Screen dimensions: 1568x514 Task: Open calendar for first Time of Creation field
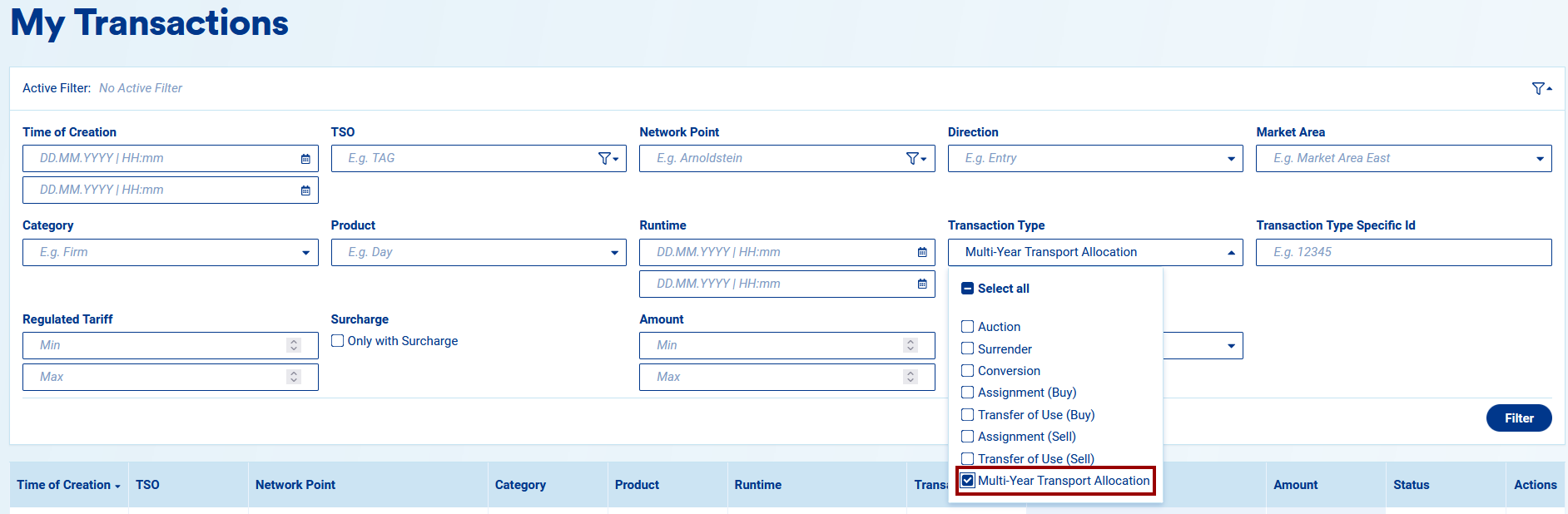(305, 159)
